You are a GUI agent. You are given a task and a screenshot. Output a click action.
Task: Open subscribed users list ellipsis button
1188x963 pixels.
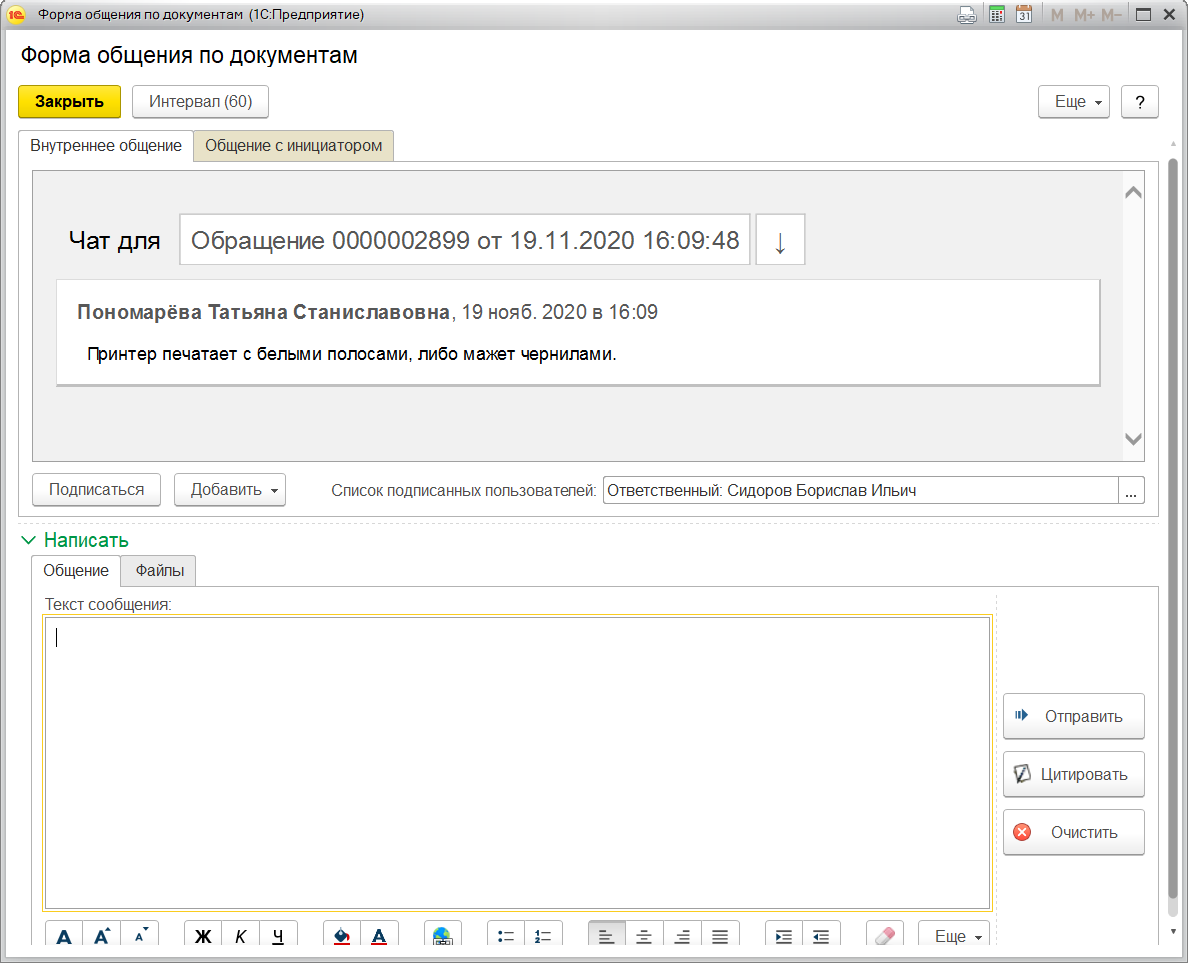pyautogui.click(x=1130, y=490)
